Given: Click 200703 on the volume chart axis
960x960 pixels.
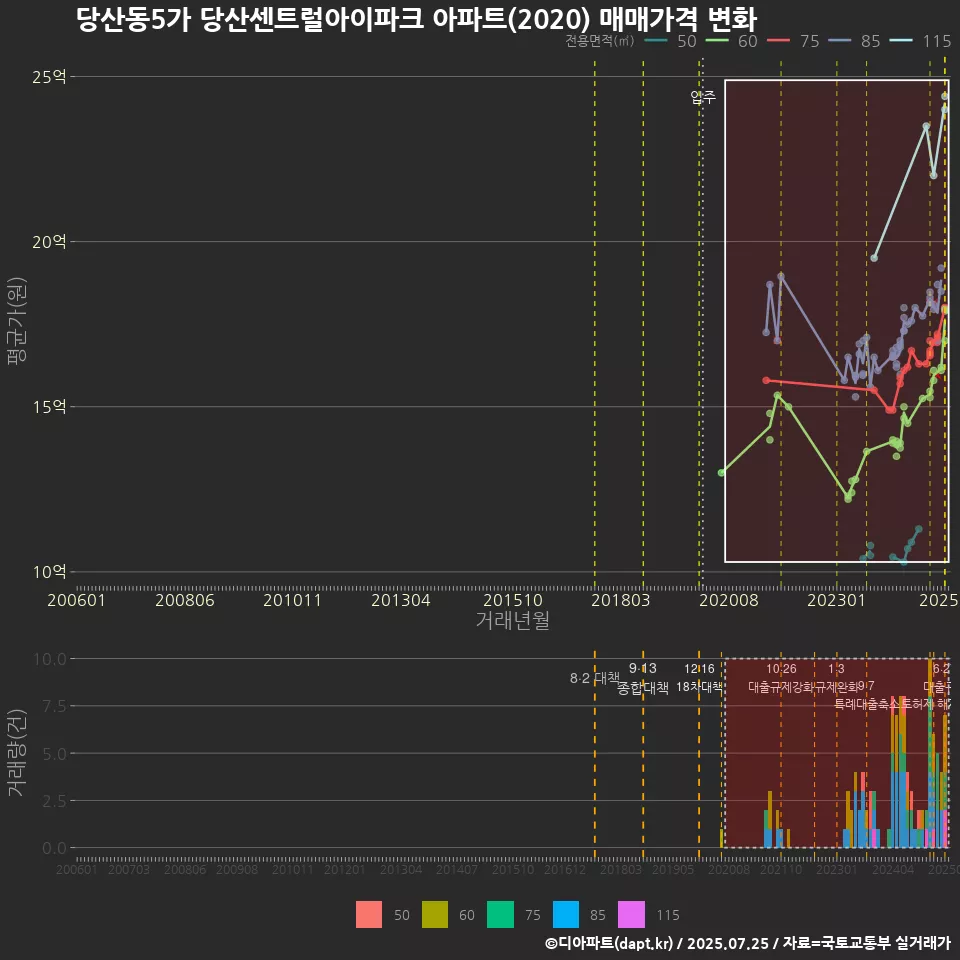Looking at the screenshot, I should [129, 869].
